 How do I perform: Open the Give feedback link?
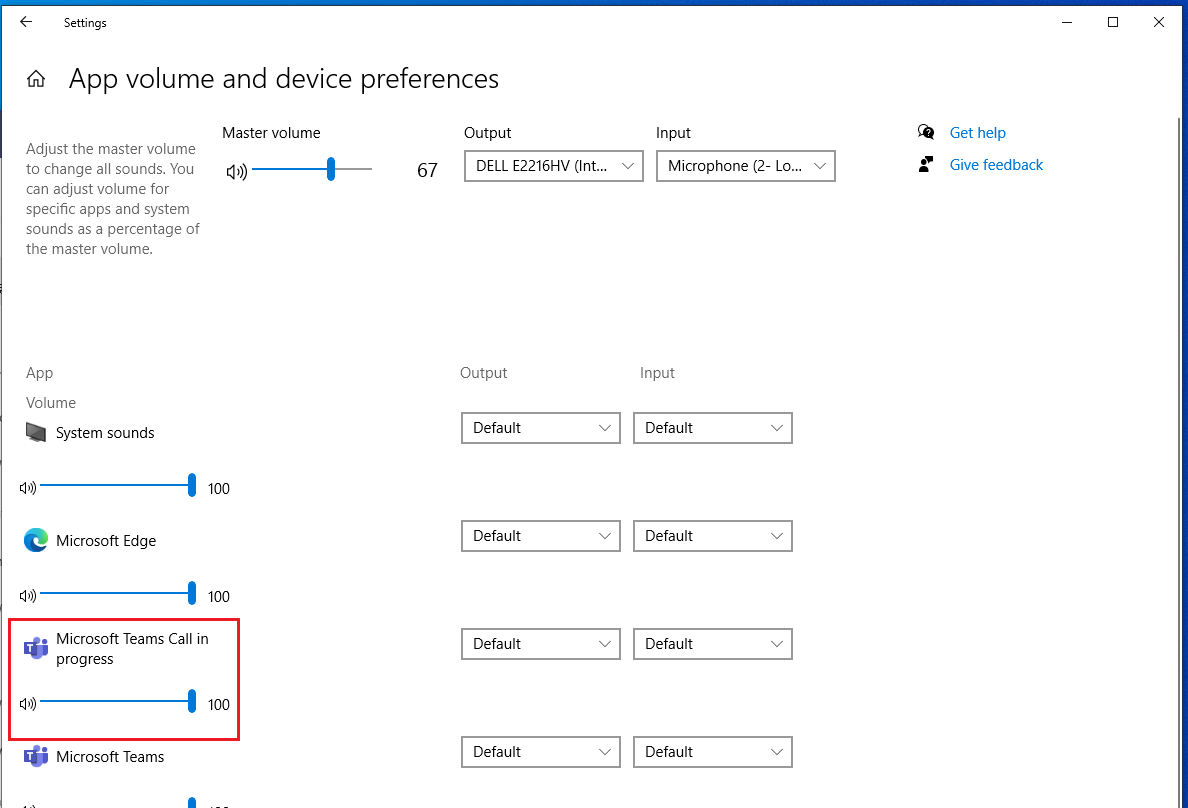(x=996, y=164)
